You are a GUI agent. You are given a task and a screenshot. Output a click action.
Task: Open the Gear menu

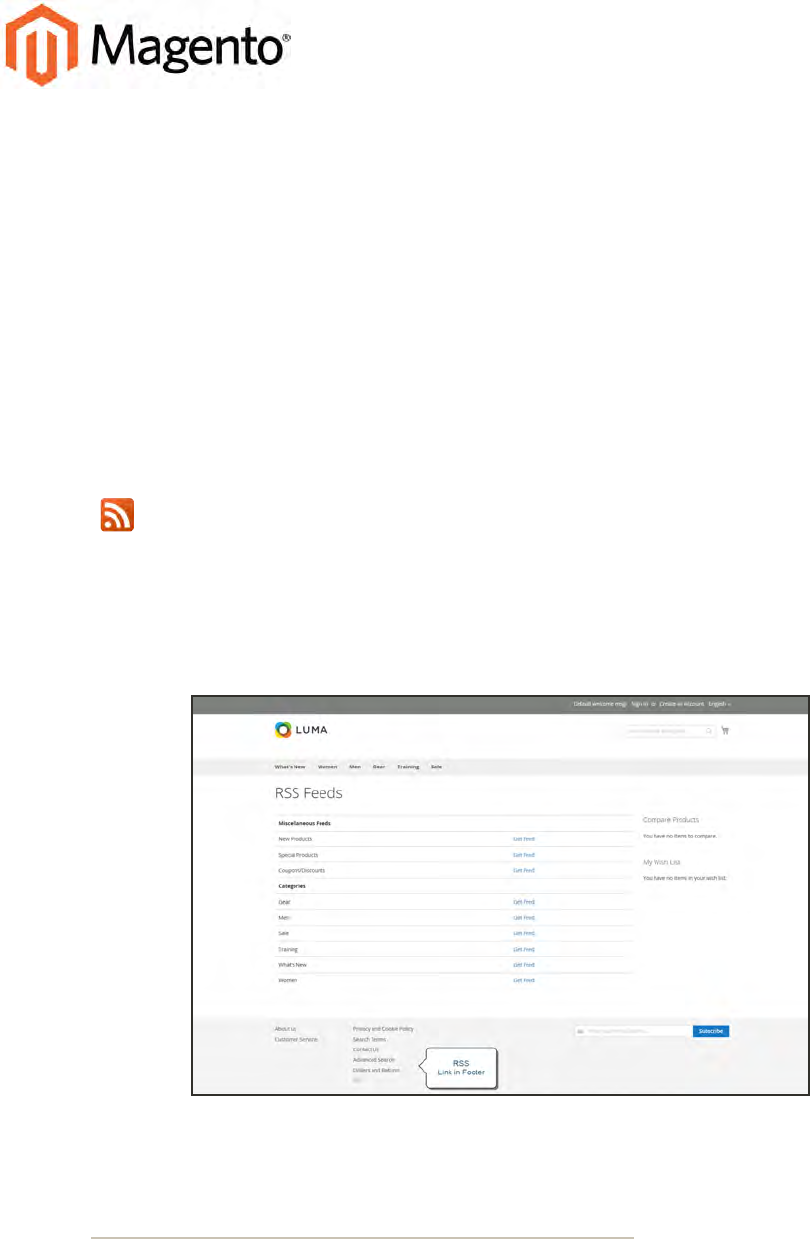coord(379,766)
